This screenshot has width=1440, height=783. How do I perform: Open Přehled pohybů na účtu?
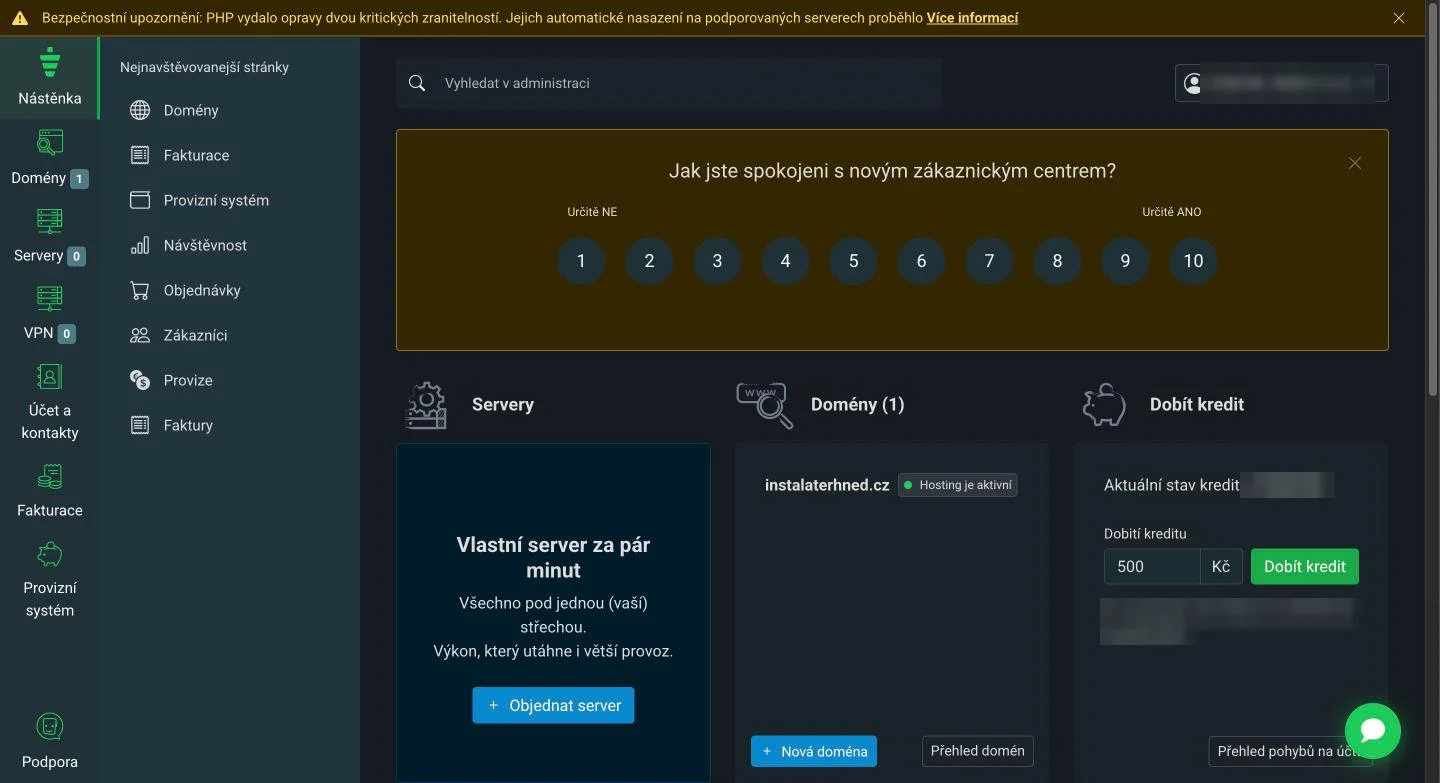point(1291,751)
